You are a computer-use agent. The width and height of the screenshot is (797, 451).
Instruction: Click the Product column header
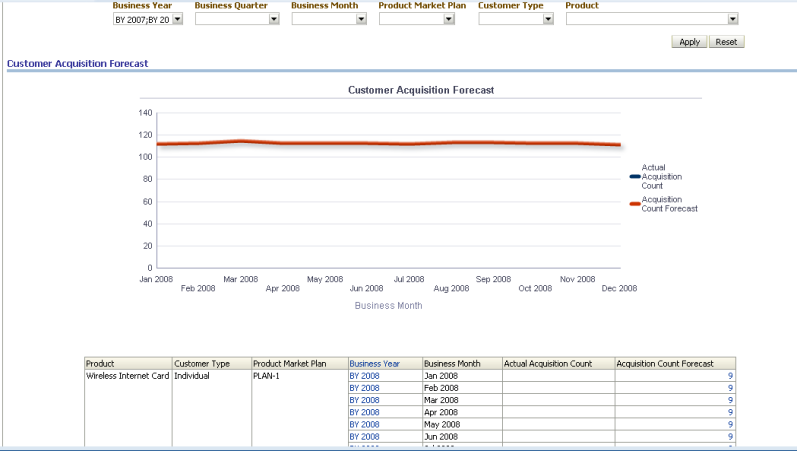pyautogui.click(x=128, y=364)
